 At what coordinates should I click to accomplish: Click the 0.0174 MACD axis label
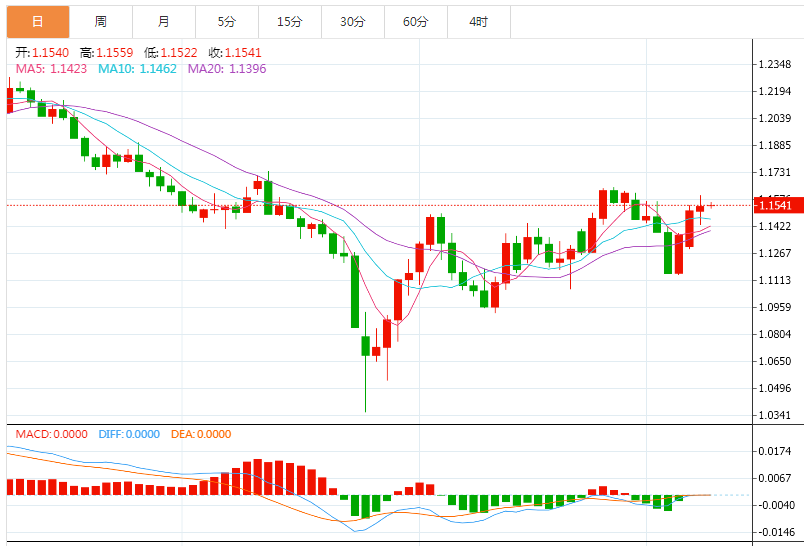(775, 451)
